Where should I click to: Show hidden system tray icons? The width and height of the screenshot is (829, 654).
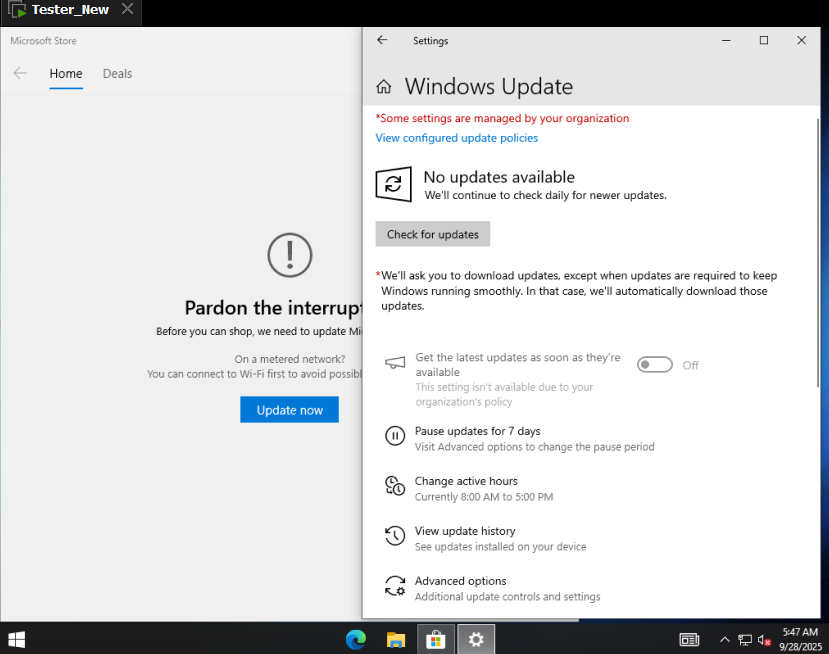click(725, 640)
